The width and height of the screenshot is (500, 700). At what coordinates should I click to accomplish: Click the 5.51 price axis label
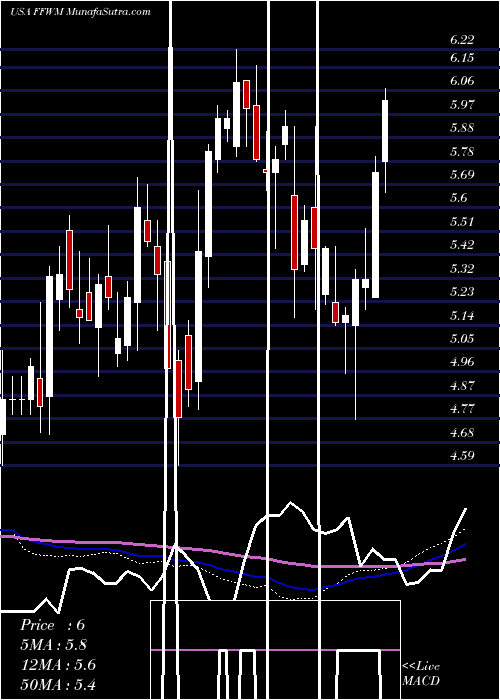click(461, 221)
